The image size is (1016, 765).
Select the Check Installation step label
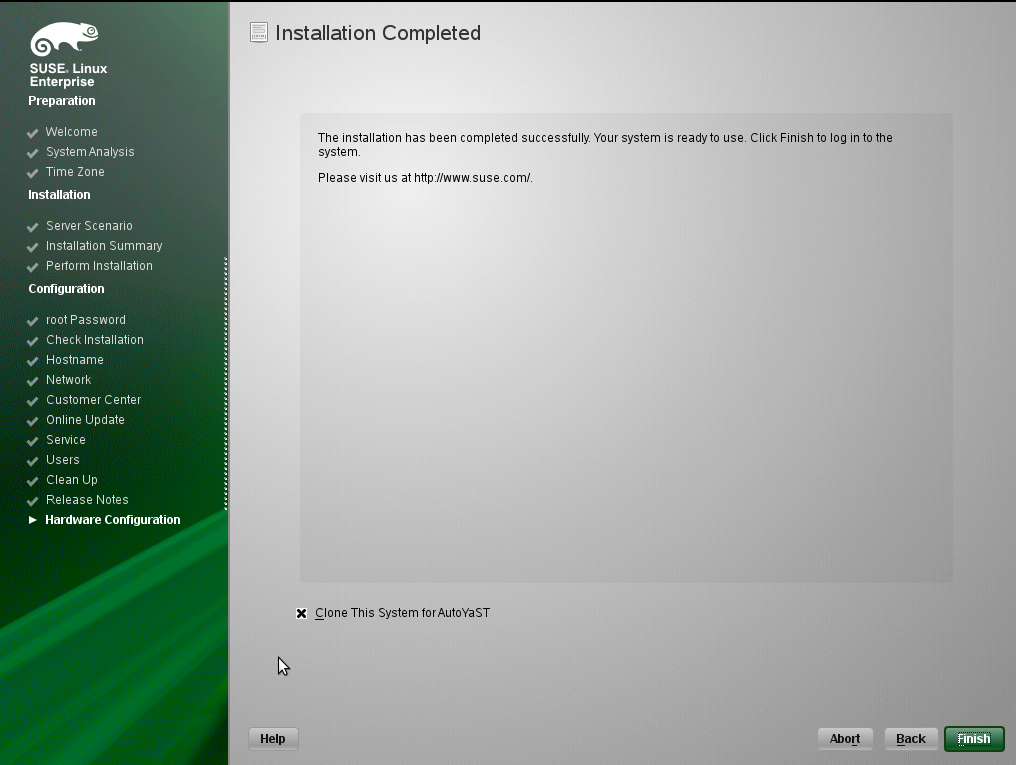95,339
